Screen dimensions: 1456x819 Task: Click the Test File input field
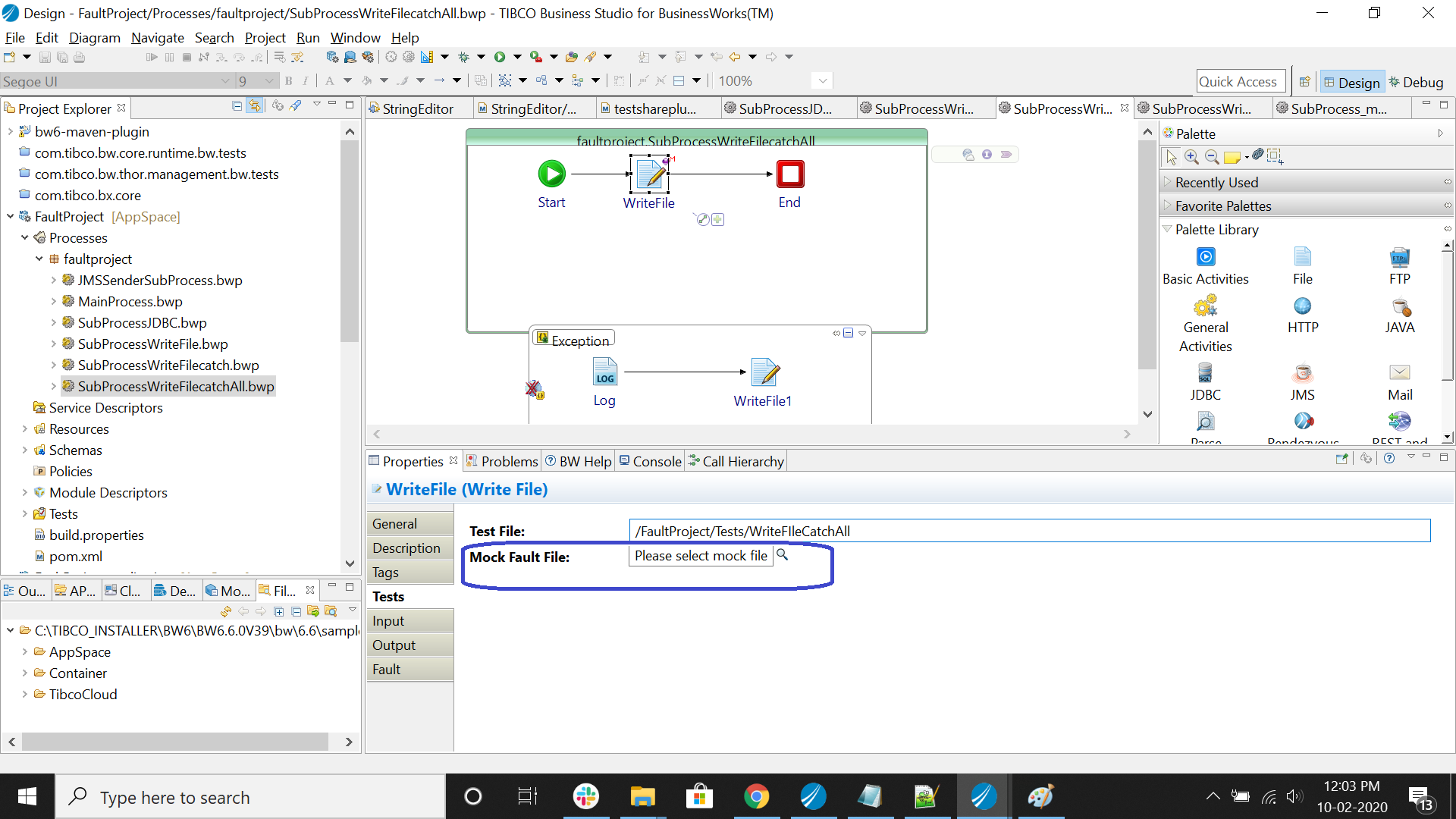(1030, 531)
